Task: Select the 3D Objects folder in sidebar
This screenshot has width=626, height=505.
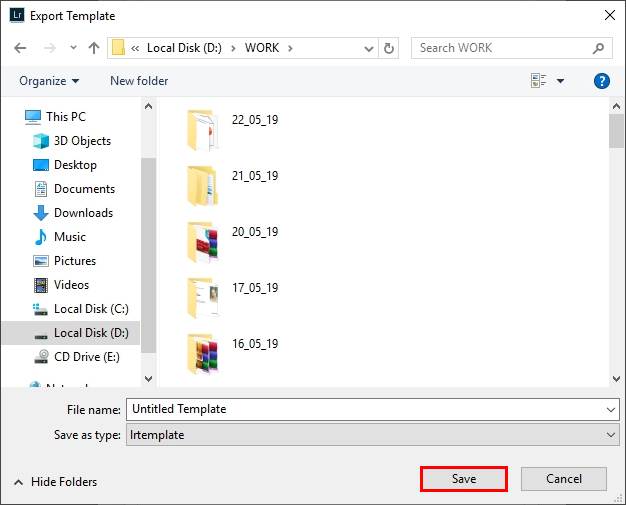Action: [82, 141]
